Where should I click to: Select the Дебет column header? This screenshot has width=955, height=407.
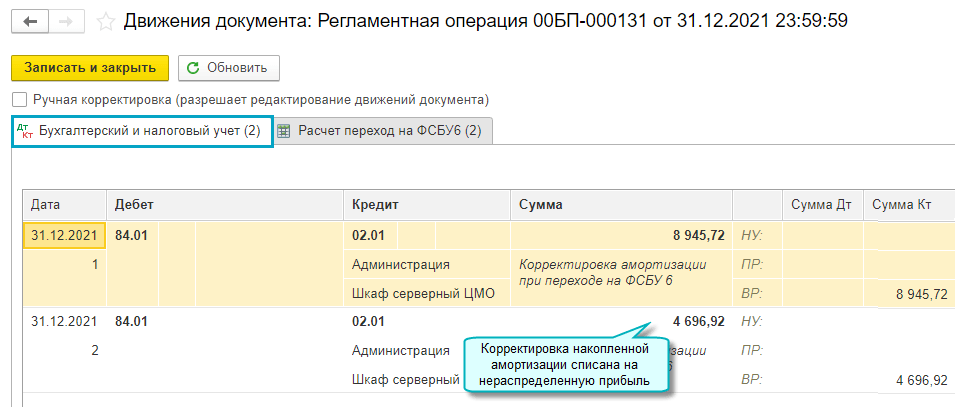[134, 205]
